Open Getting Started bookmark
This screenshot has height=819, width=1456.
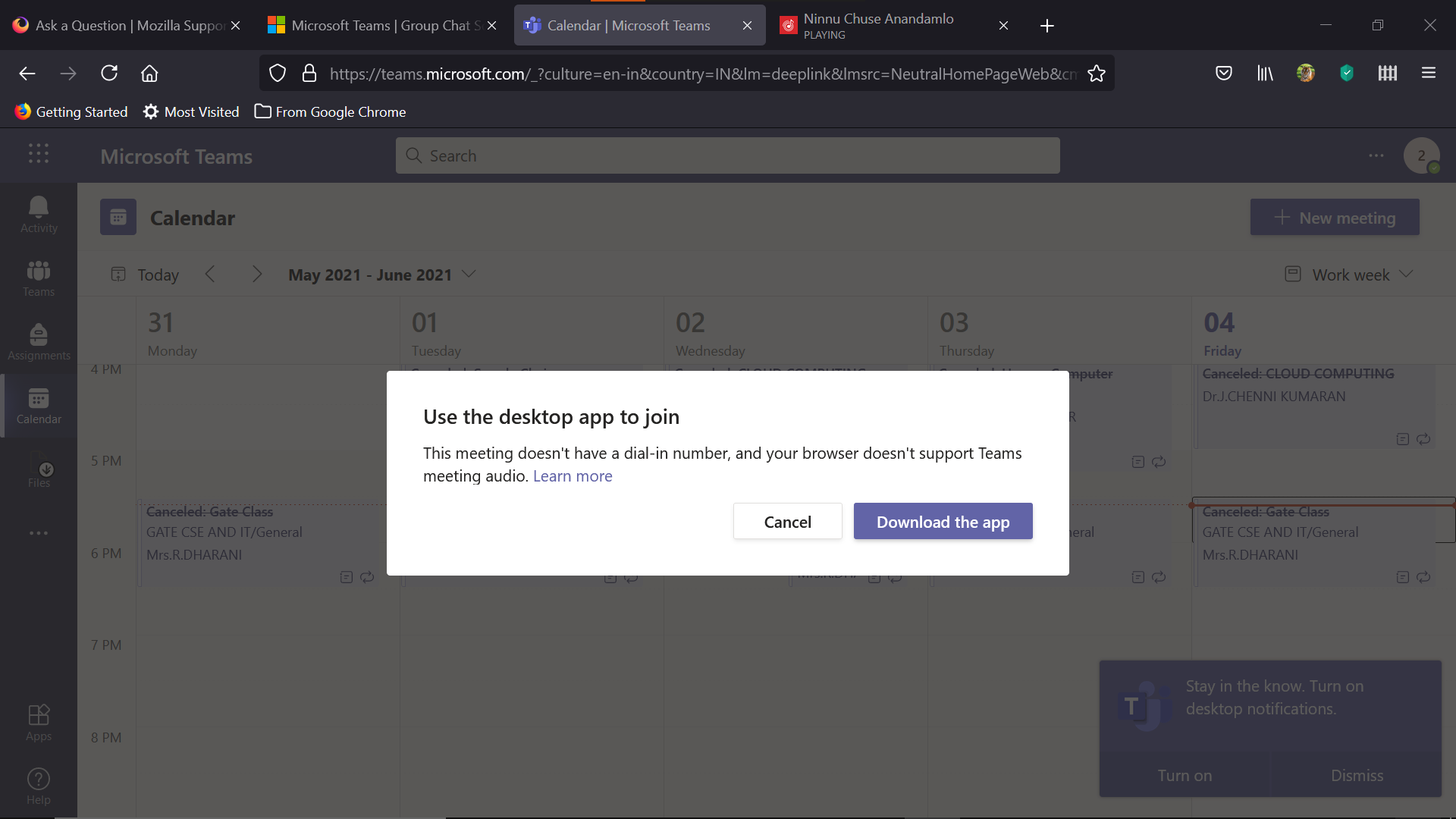click(x=71, y=111)
